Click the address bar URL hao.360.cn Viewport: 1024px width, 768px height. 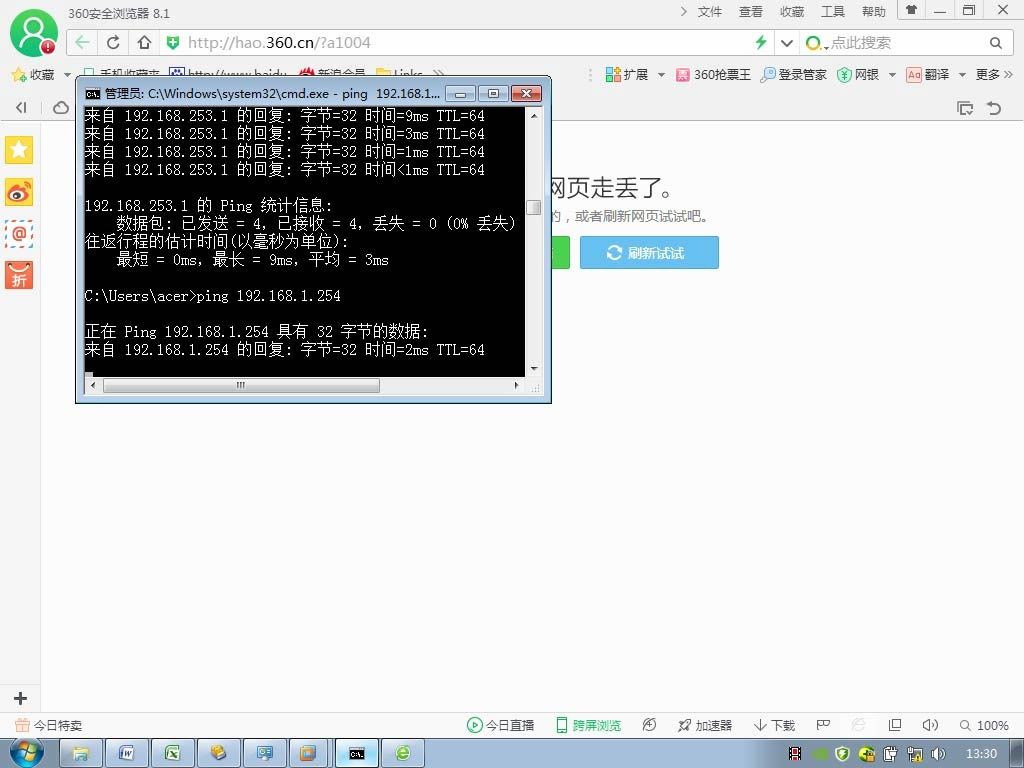pos(279,42)
